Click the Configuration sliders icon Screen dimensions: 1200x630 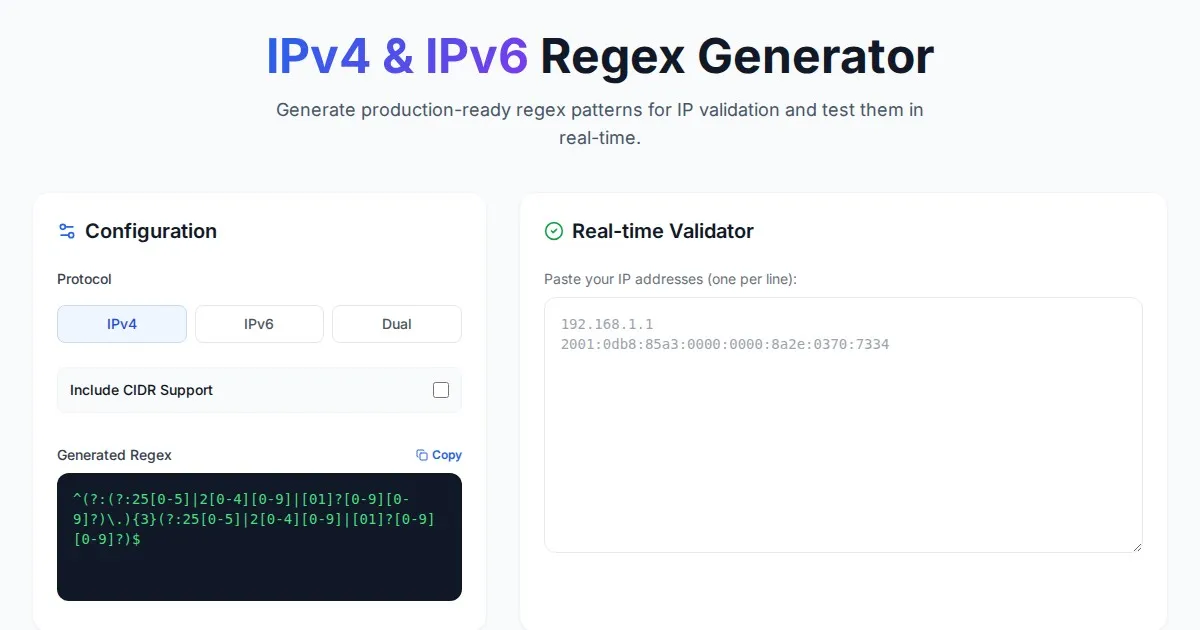(67, 231)
